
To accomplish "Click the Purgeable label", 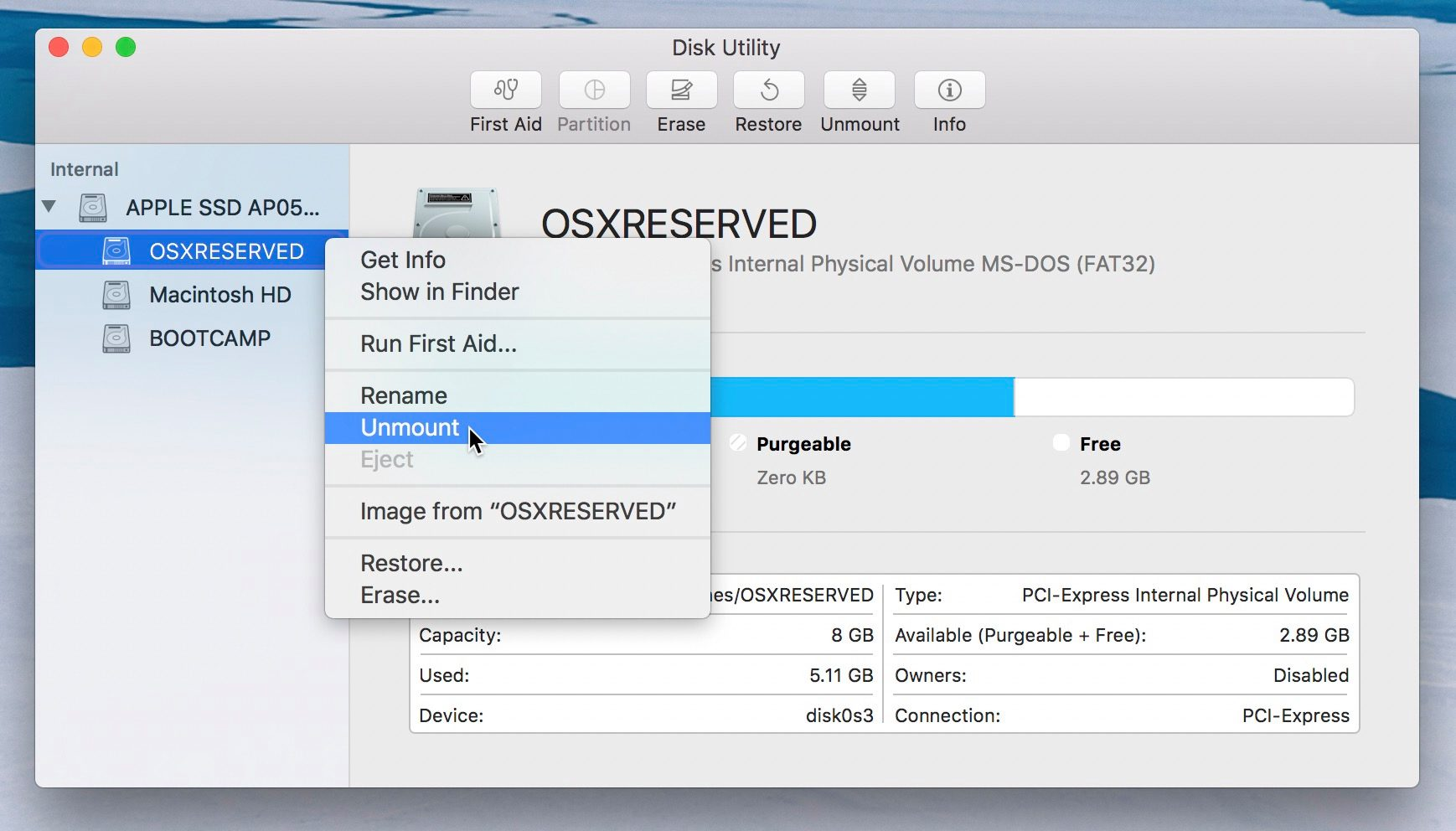I will click(803, 444).
